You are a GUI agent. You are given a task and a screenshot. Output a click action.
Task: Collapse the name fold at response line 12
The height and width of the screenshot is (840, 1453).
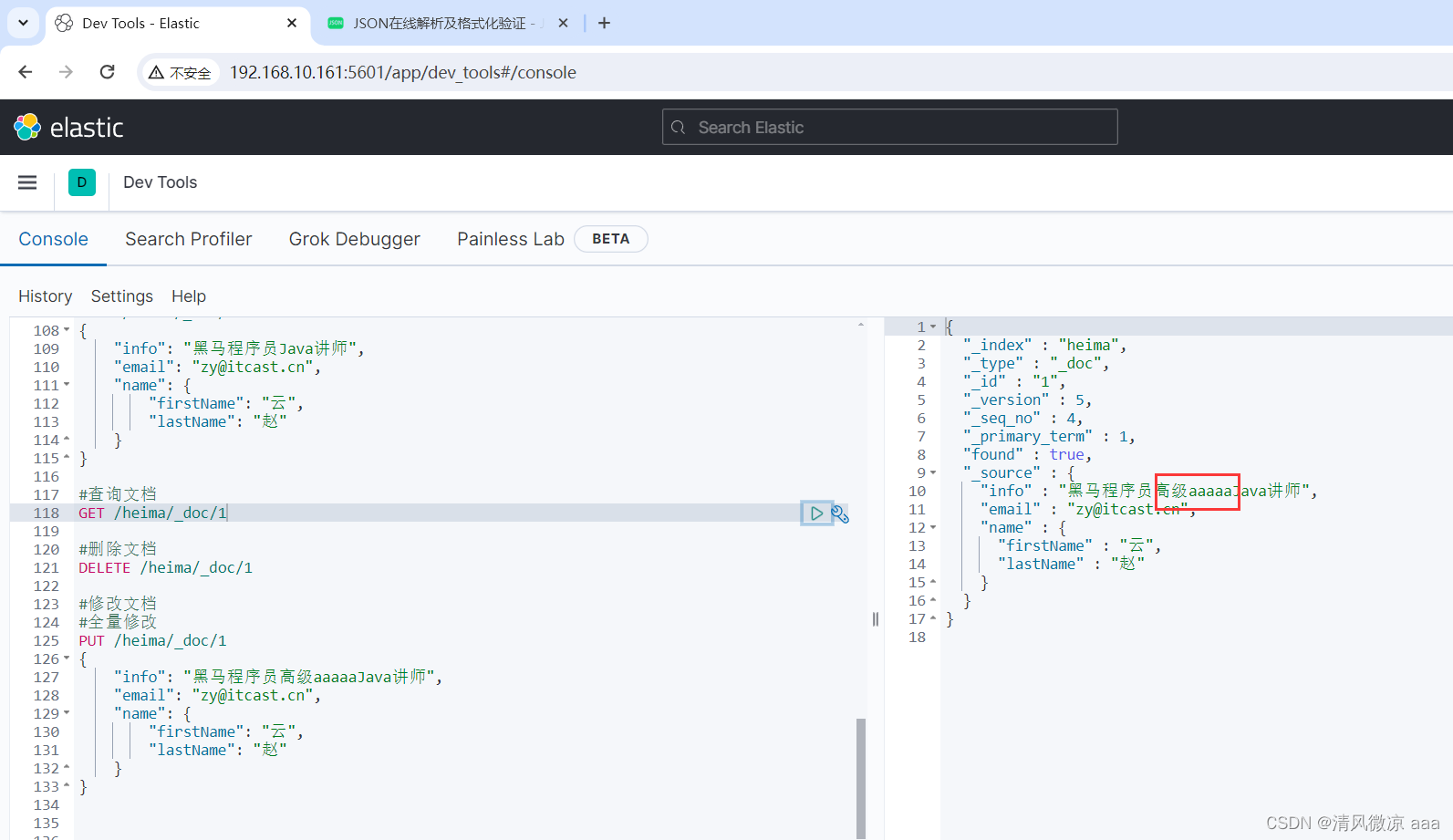pos(933,527)
